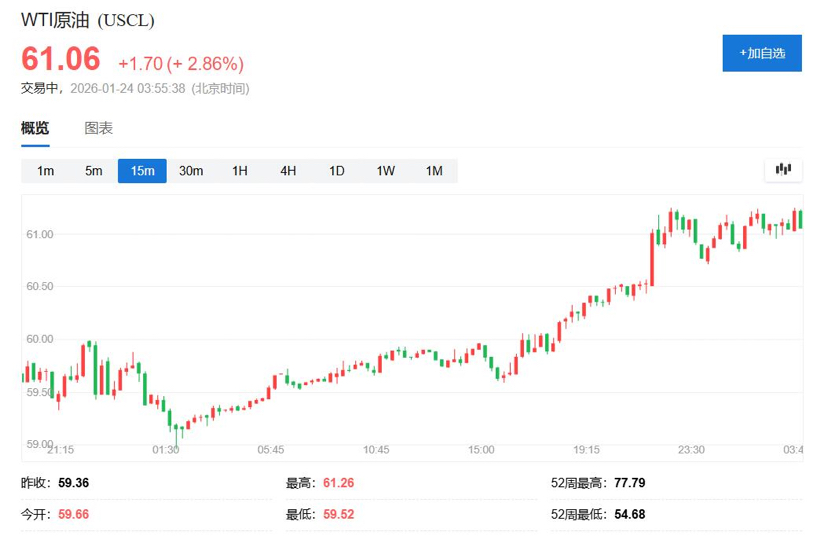Select the 5m timeframe interval
Screen dimensions: 828x540
click(94, 171)
